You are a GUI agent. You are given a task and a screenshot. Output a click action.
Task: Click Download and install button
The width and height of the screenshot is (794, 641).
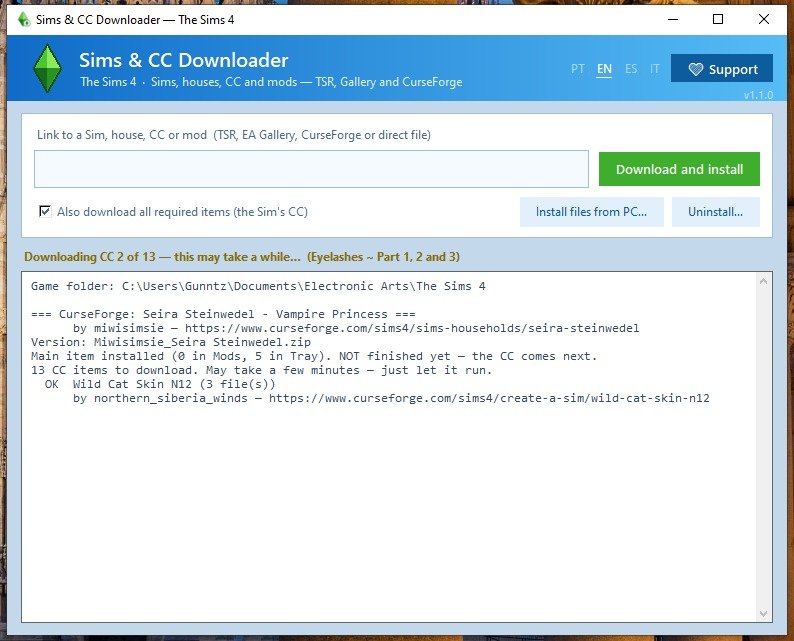[679, 169]
